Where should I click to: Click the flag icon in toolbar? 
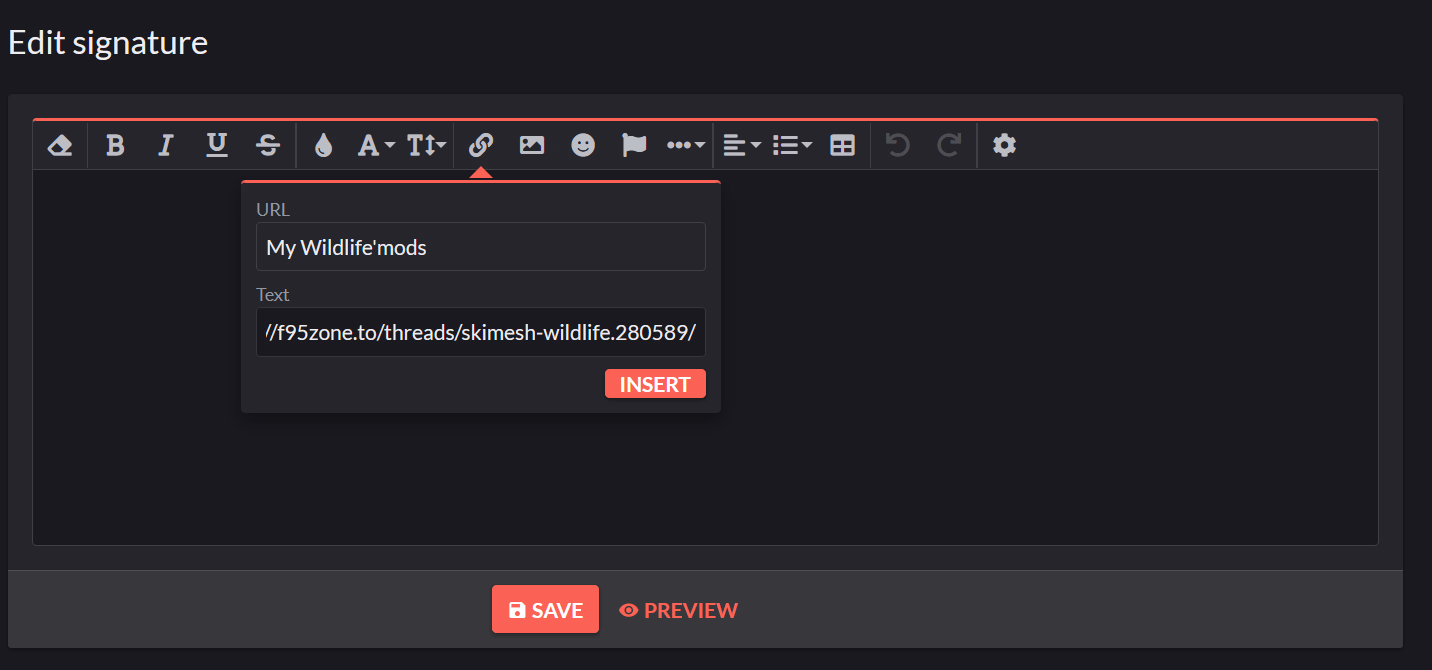click(634, 146)
